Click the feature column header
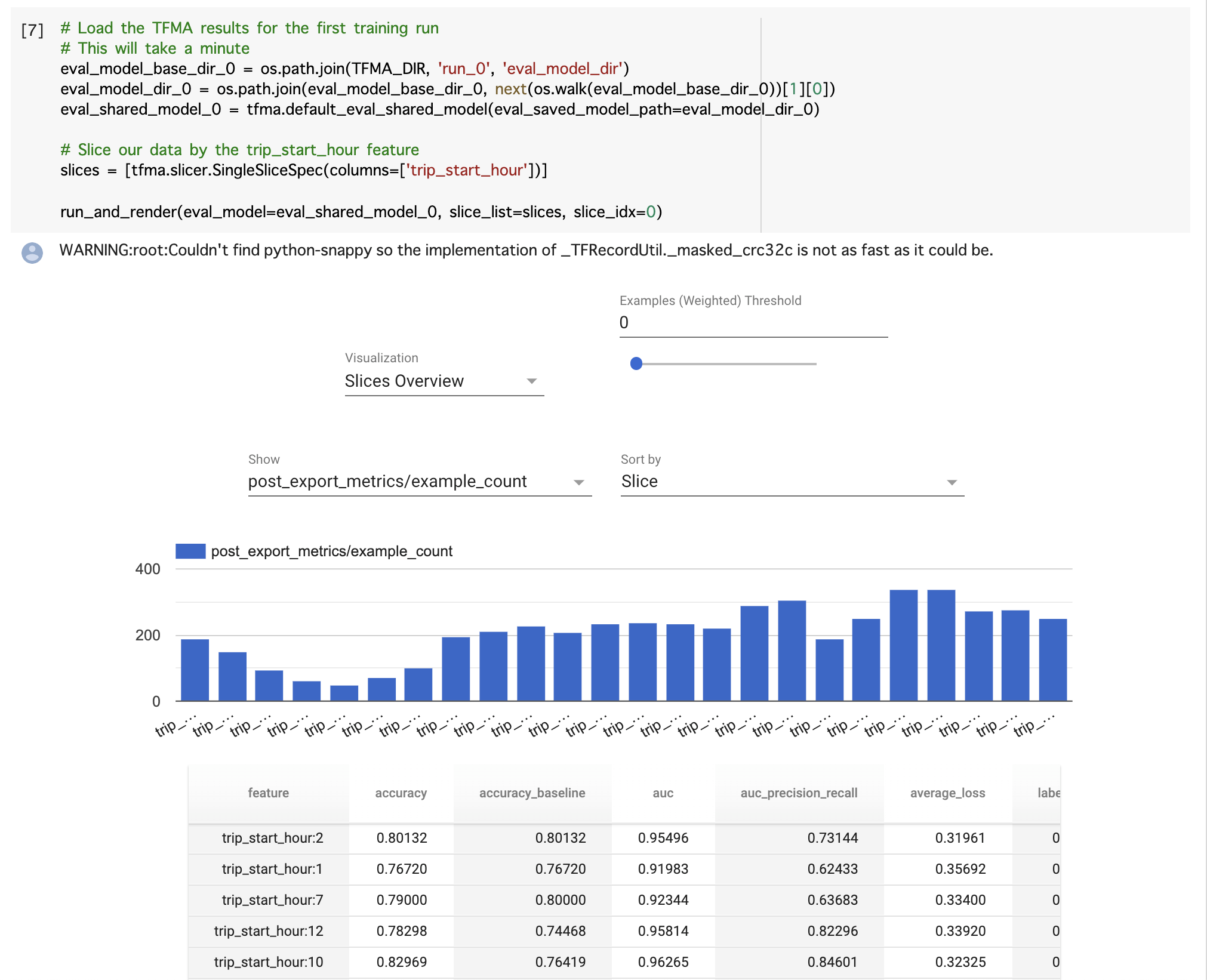The width and height of the screenshot is (1207, 980). (x=268, y=793)
